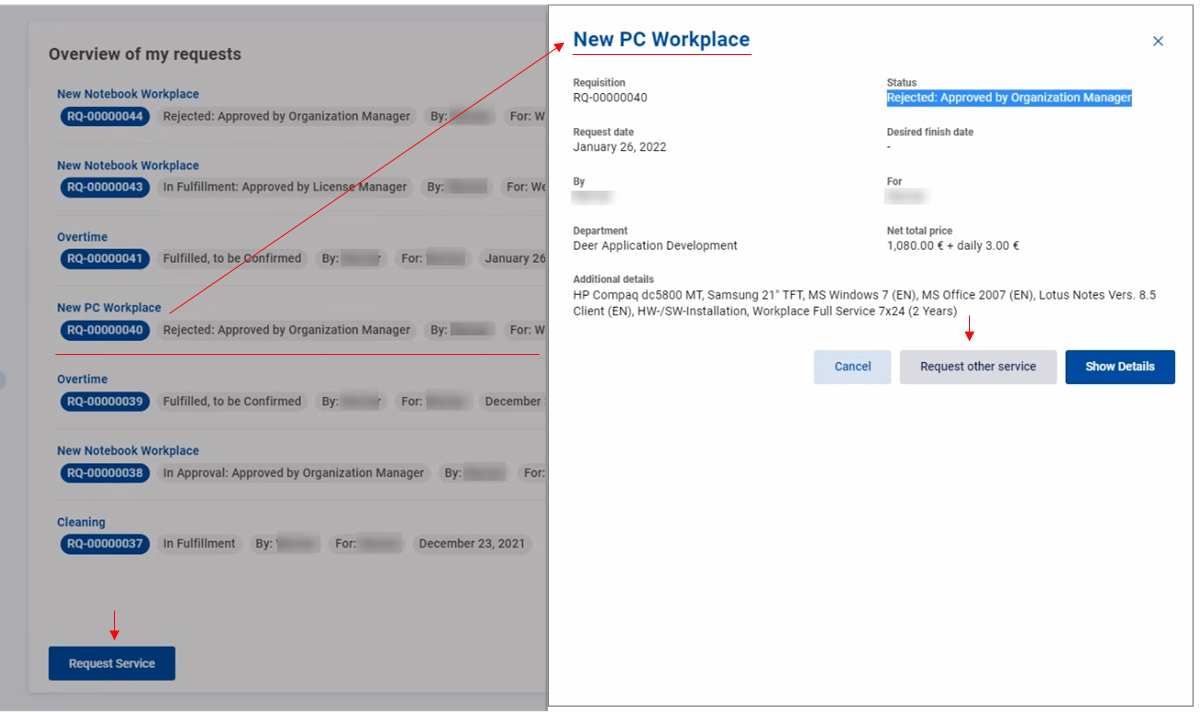Screen dimensions: 1200x713
Task: Click the RQ-00000038 requisition badge
Action: click(105, 473)
